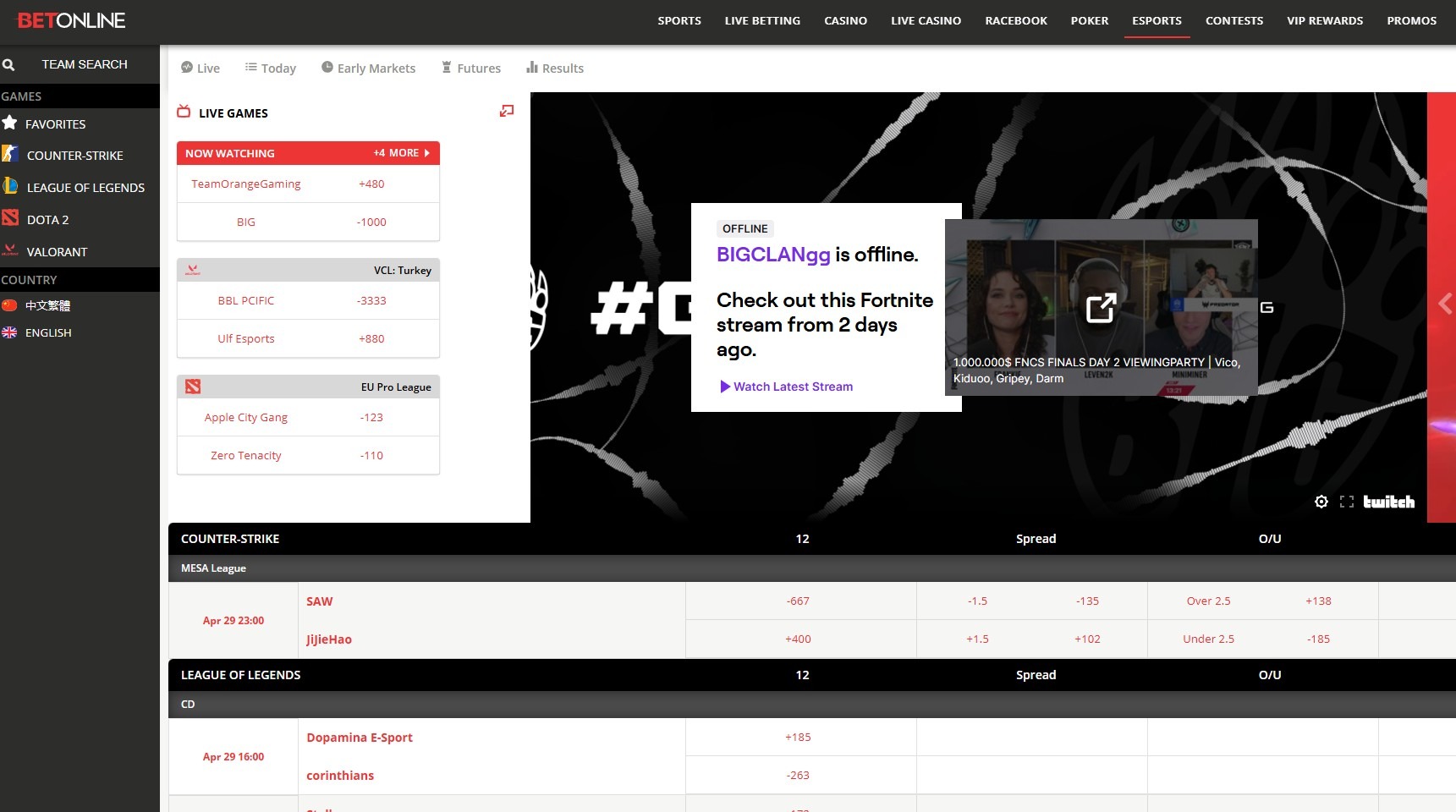1456x812 pixels.
Task: Click the team search magnifier icon
Action: click(x=8, y=64)
